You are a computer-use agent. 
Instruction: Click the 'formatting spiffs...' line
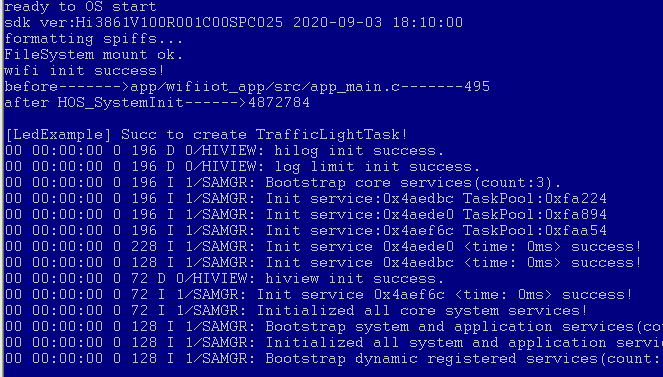coord(93,39)
